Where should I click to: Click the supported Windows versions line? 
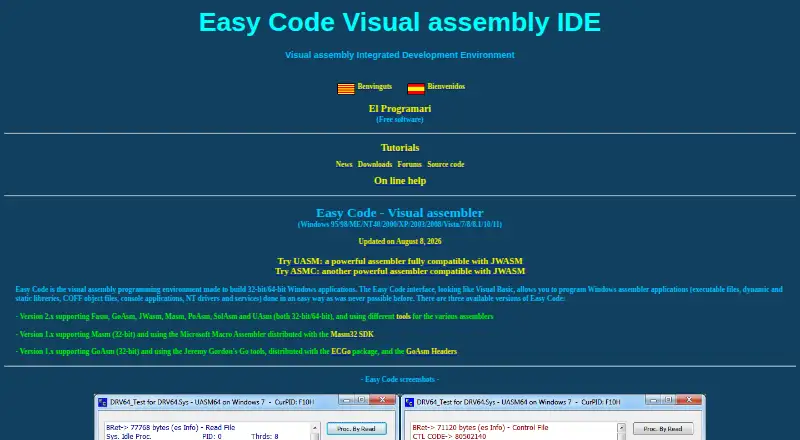(400, 224)
